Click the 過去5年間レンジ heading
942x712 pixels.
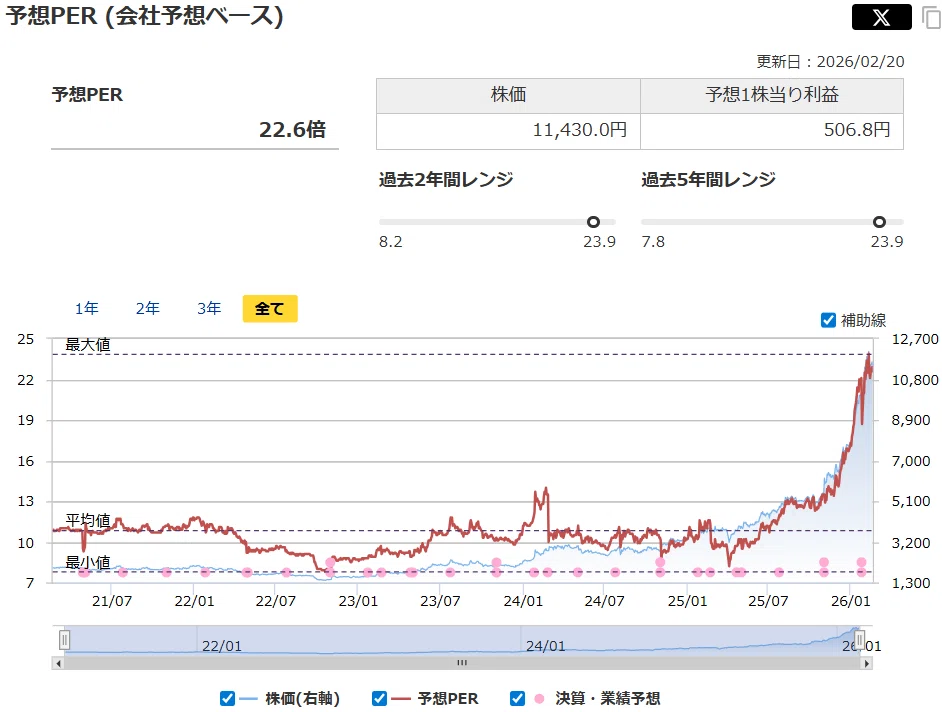(708, 179)
